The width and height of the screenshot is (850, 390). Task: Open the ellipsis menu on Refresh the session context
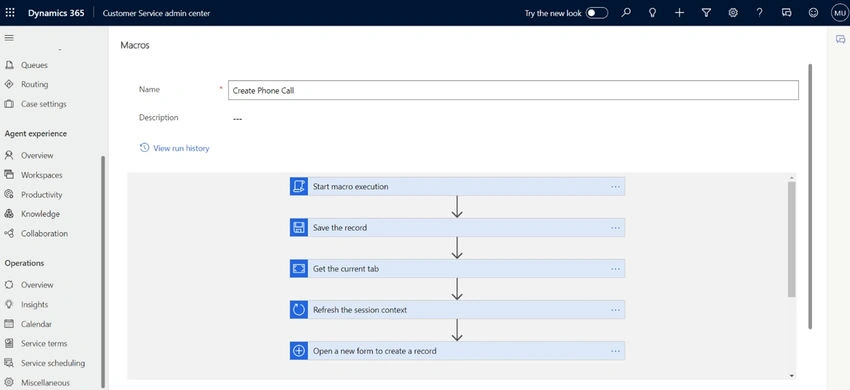[x=615, y=310]
